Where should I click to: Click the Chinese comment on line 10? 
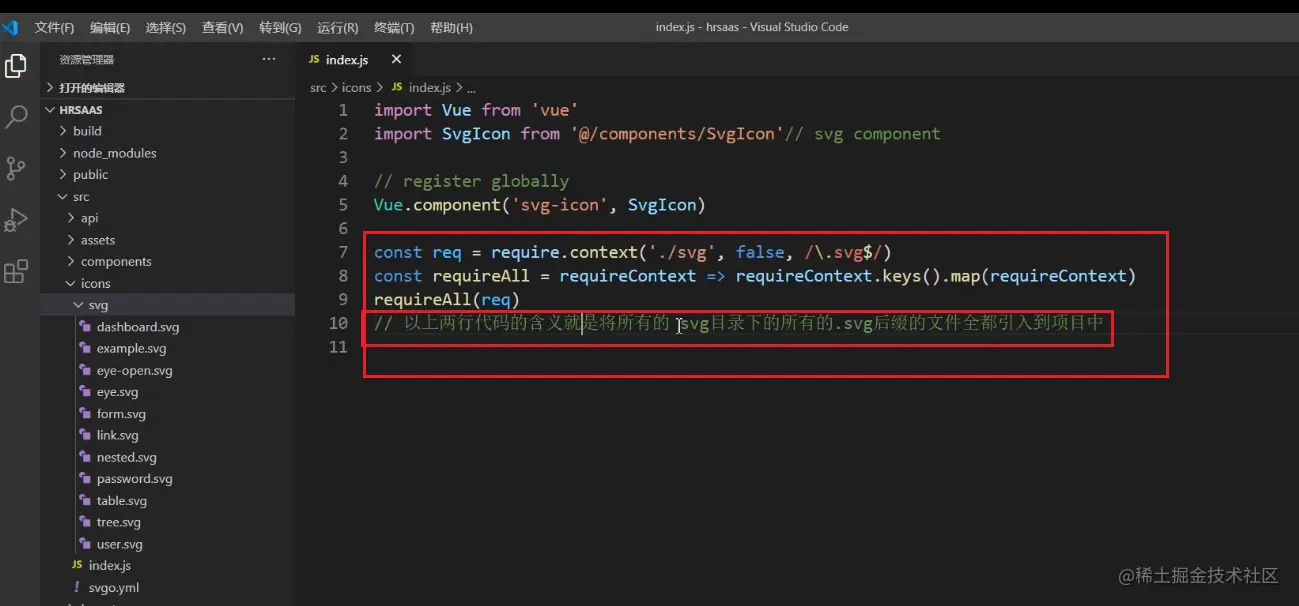pos(739,323)
